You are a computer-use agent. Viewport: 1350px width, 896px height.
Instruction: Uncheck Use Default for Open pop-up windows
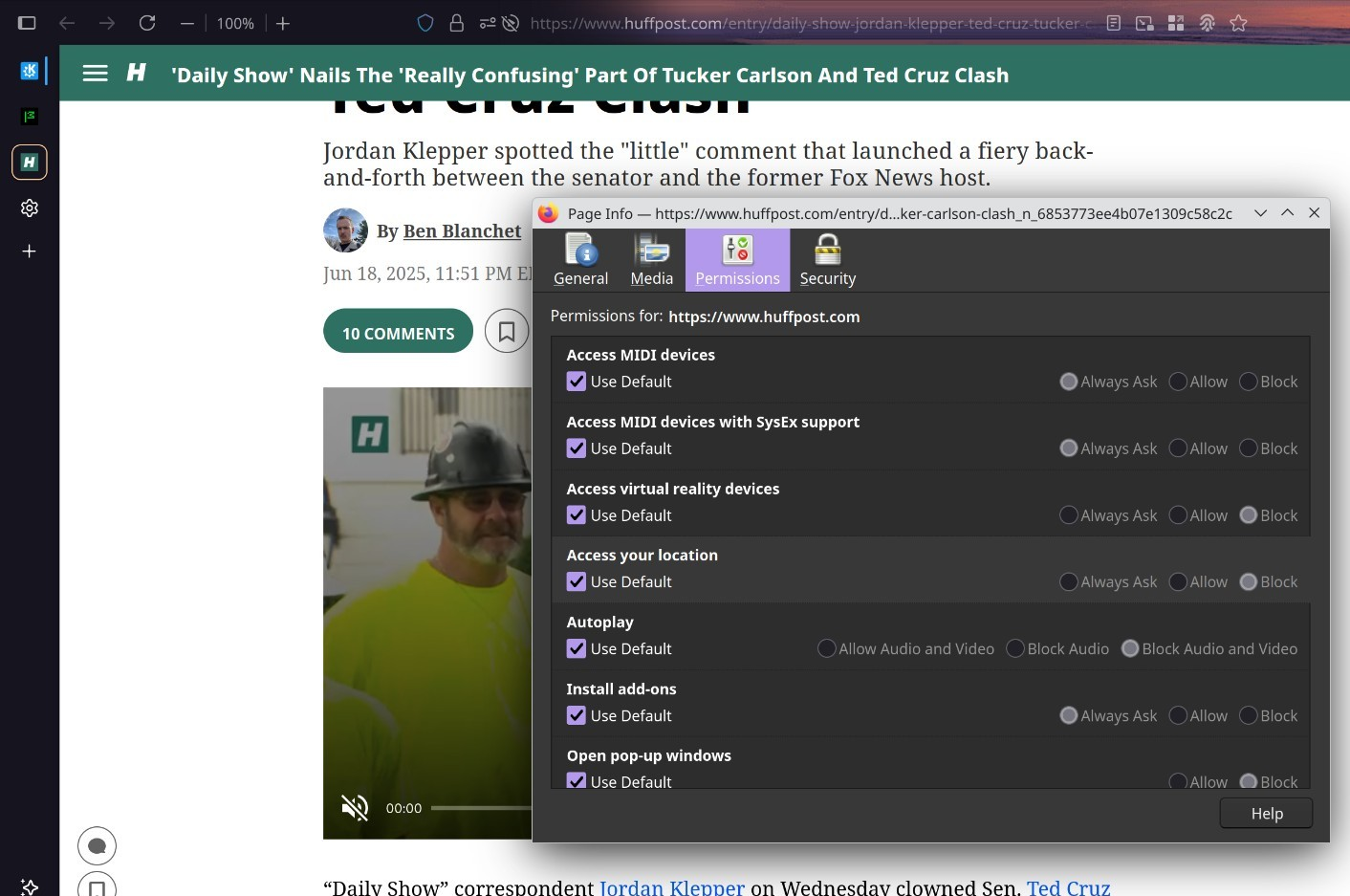[x=577, y=780]
